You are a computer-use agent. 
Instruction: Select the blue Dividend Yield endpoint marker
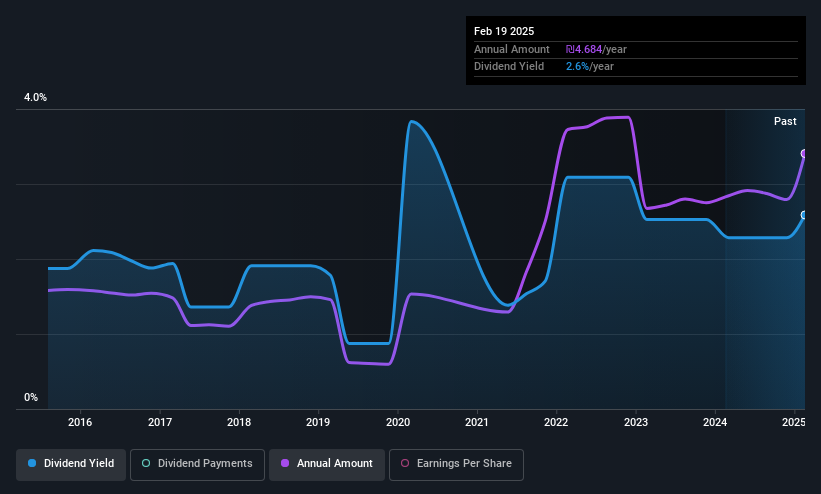point(804,215)
